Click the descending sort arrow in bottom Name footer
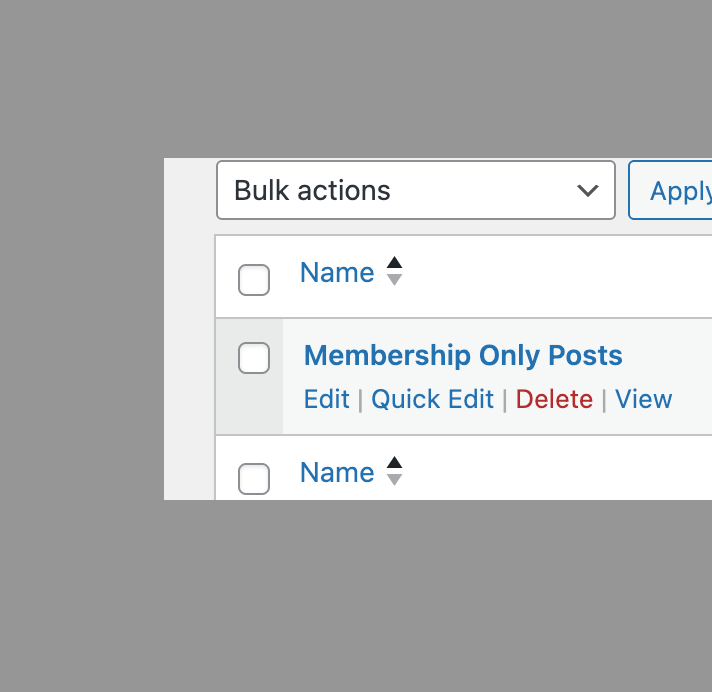Viewport: 712px width, 692px height. tap(394, 479)
